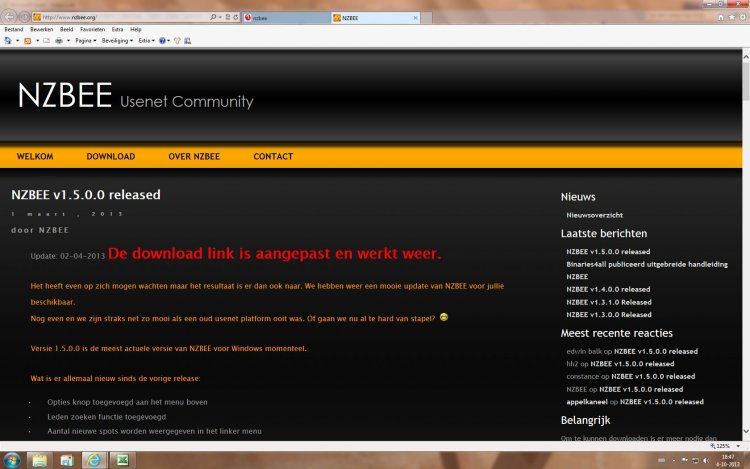The height and width of the screenshot is (469, 750).
Task: Open the Nieuwsoverzicht link in sidebar
Action: (x=595, y=215)
